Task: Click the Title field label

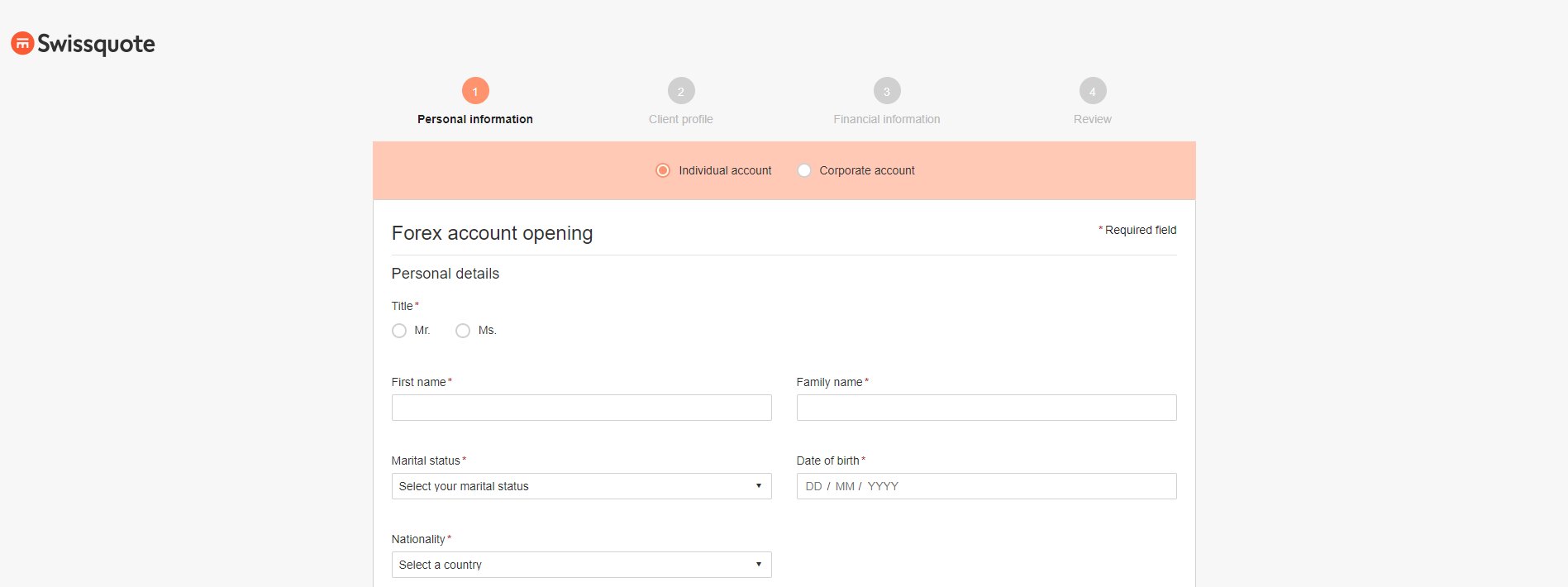Action: pyautogui.click(x=405, y=306)
